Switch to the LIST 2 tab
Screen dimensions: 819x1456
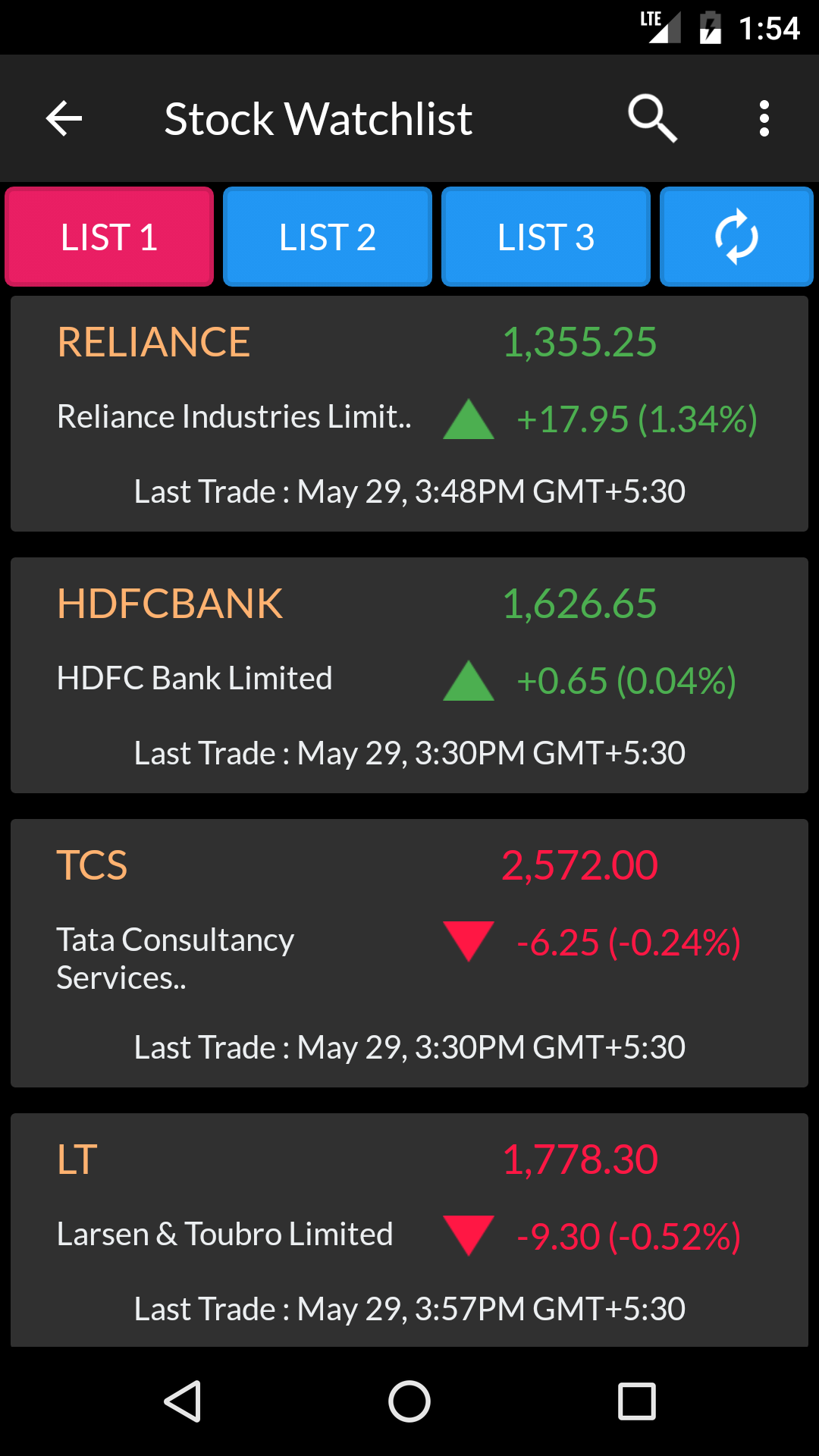coord(328,237)
